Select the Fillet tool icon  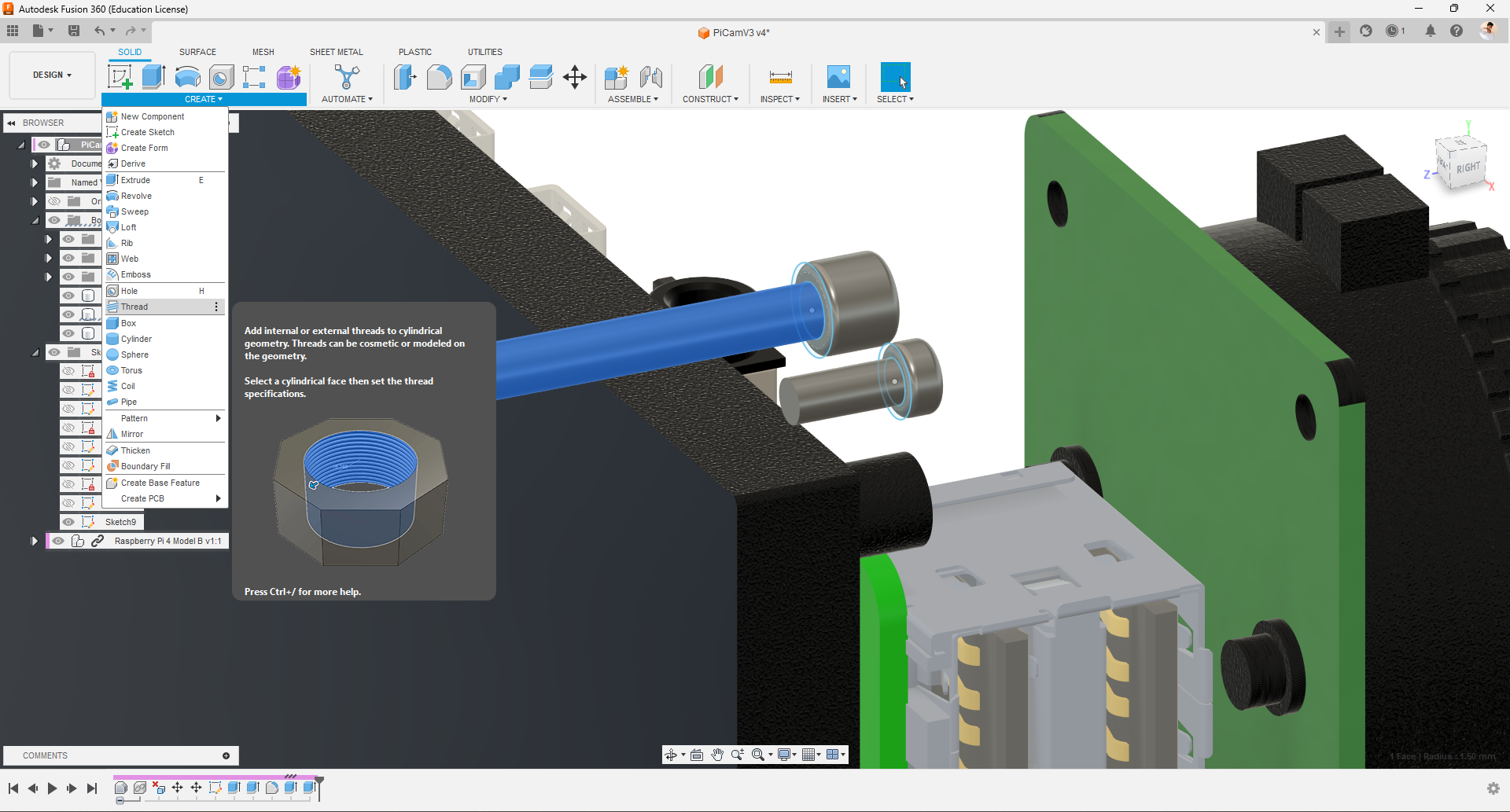coord(439,77)
